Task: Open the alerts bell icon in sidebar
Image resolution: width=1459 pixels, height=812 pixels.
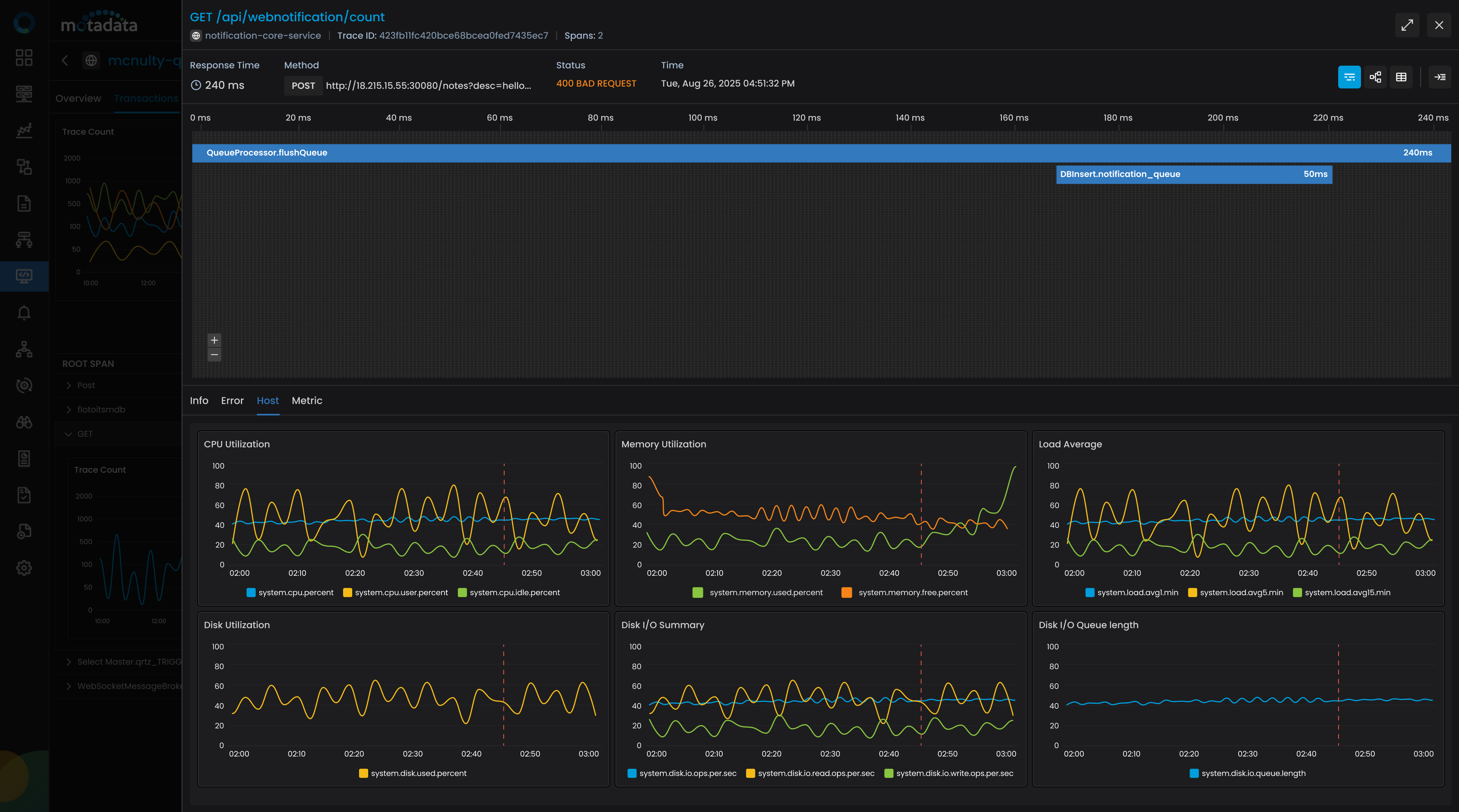Action: tap(24, 313)
